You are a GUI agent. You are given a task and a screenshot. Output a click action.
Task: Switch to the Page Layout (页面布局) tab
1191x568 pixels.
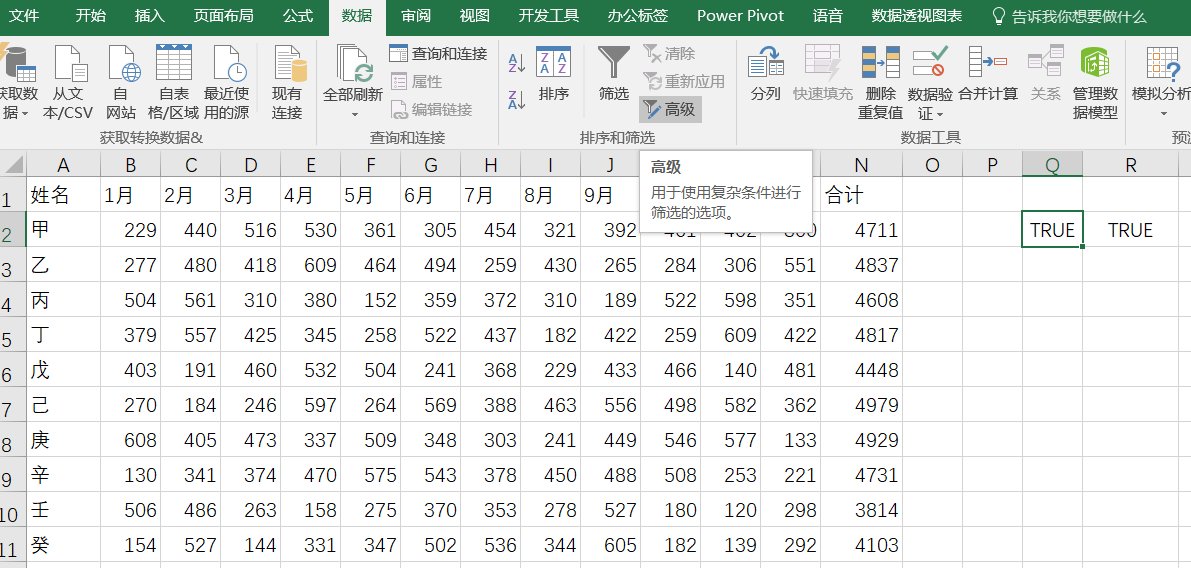tap(223, 15)
